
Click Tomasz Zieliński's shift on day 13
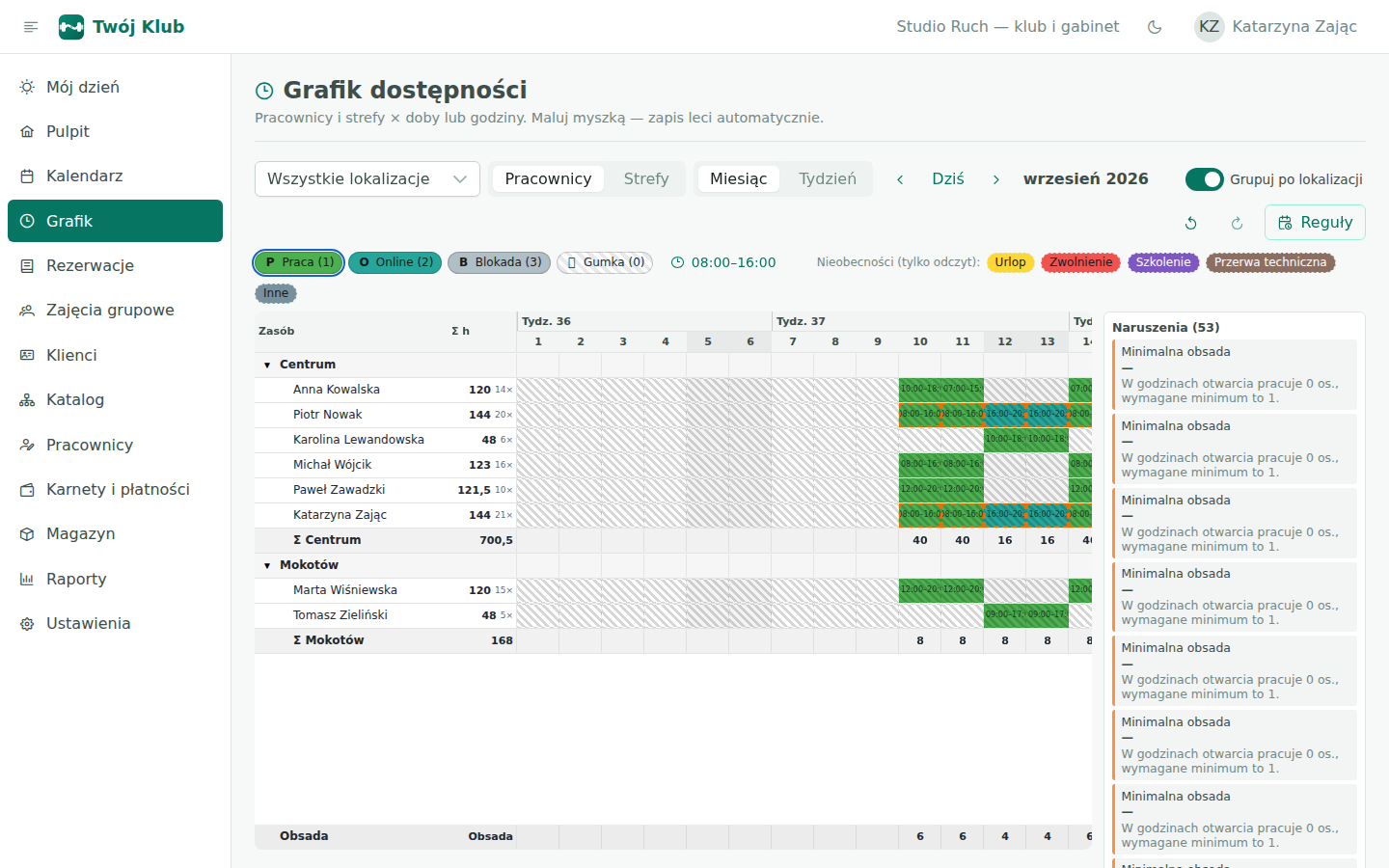(x=1048, y=615)
